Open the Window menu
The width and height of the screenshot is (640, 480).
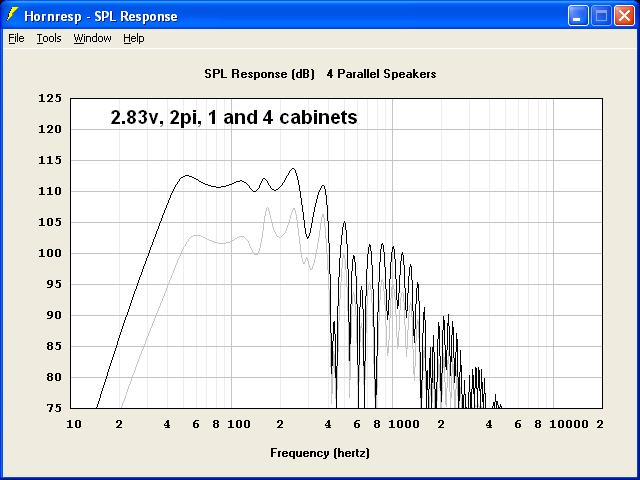[x=92, y=38]
